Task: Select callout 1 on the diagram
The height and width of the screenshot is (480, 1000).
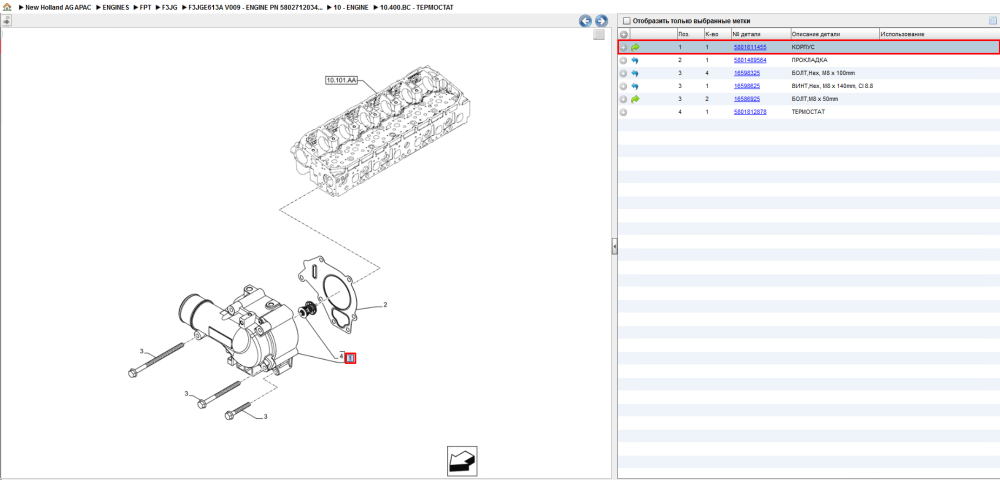Action: click(350, 358)
